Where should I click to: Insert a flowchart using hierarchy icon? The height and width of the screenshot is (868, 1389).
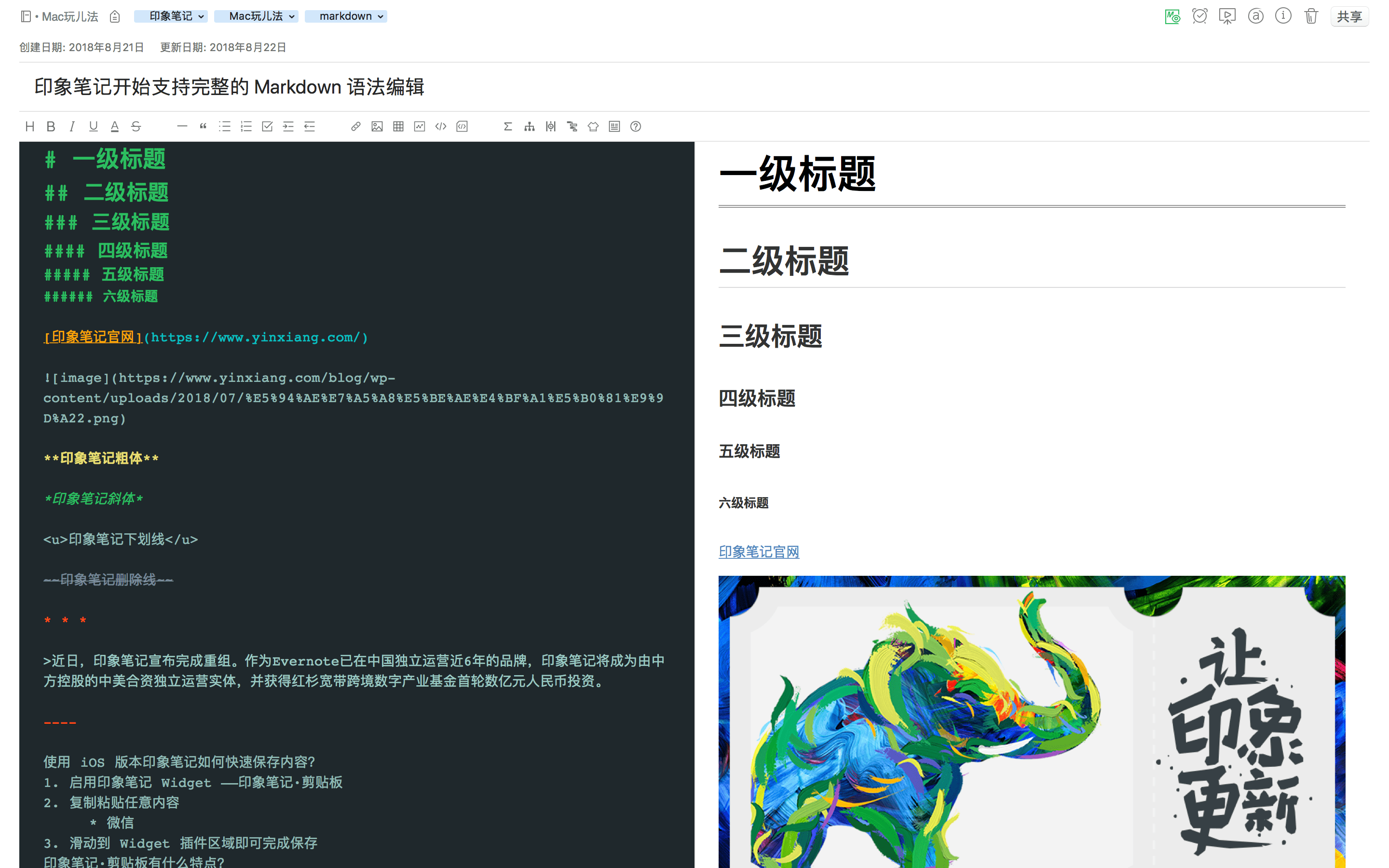tap(529, 126)
